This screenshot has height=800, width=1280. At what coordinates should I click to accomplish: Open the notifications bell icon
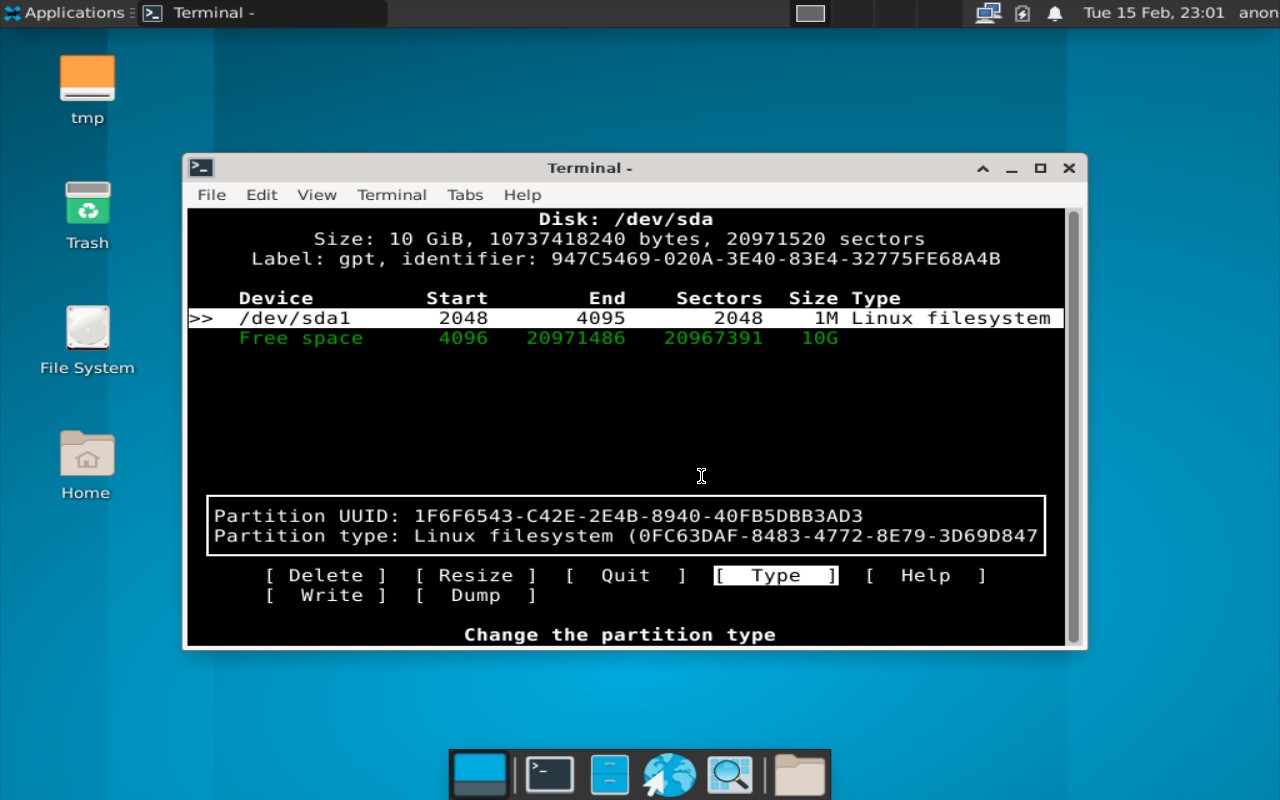[x=1055, y=13]
